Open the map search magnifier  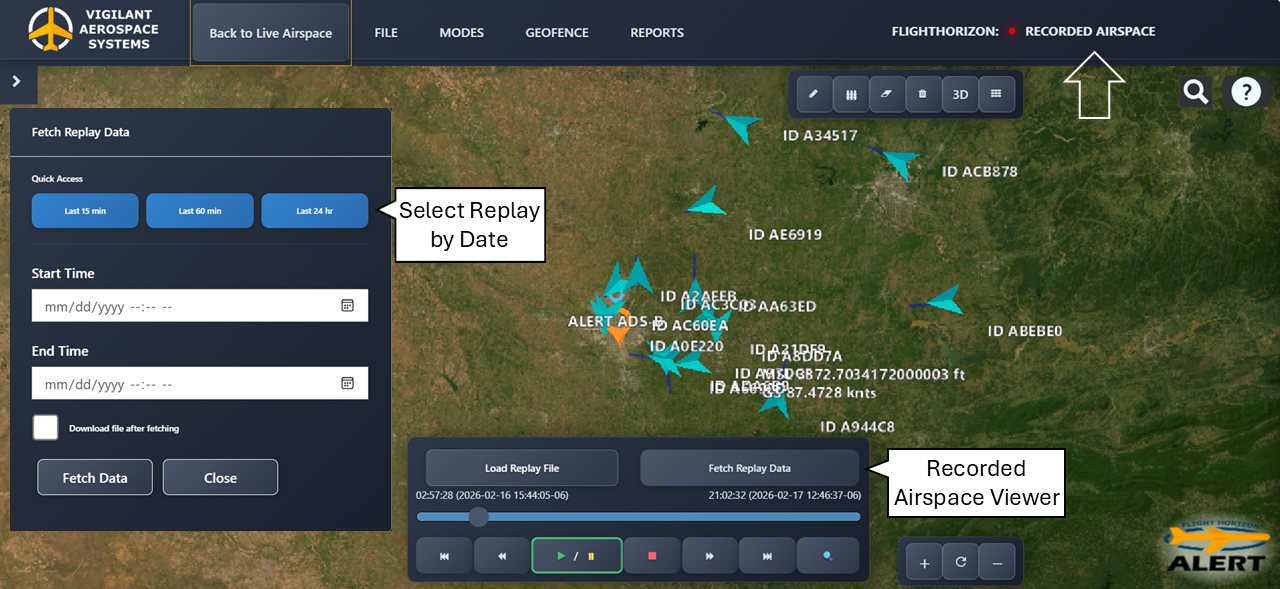(x=1196, y=92)
